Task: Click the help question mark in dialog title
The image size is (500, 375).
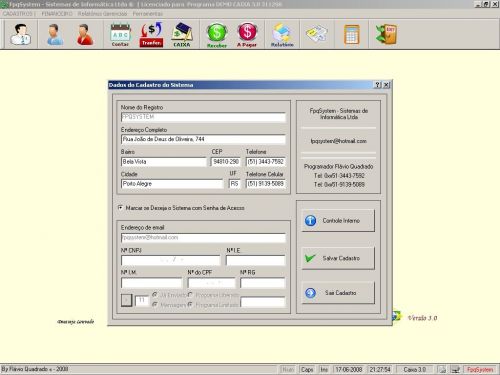Action: click(378, 85)
